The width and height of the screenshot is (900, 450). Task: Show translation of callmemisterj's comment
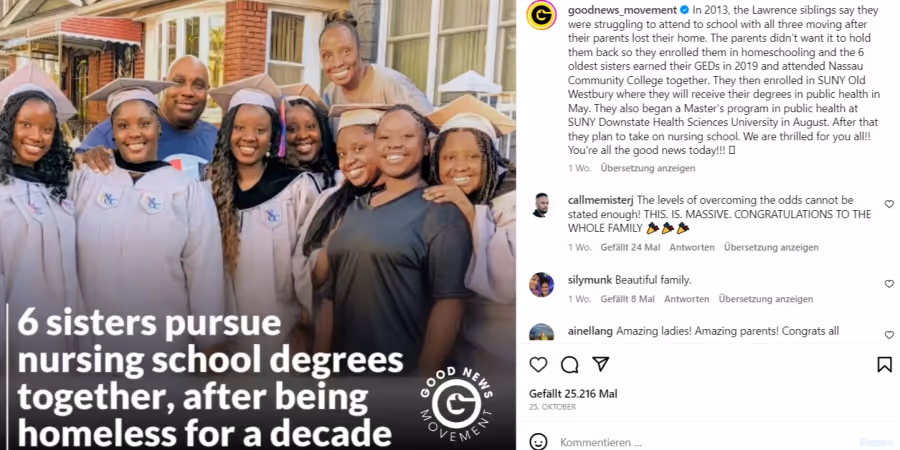pyautogui.click(x=771, y=247)
